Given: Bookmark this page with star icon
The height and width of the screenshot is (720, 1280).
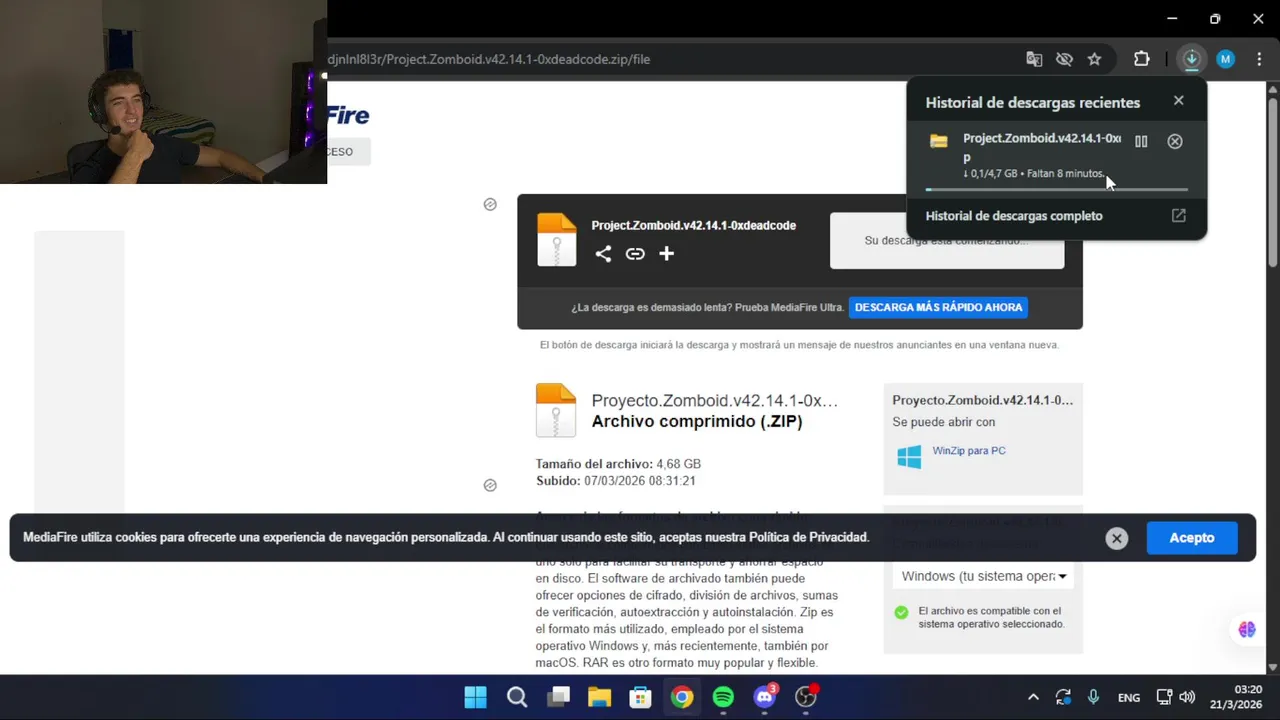Looking at the screenshot, I should [x=1095, y=59].
